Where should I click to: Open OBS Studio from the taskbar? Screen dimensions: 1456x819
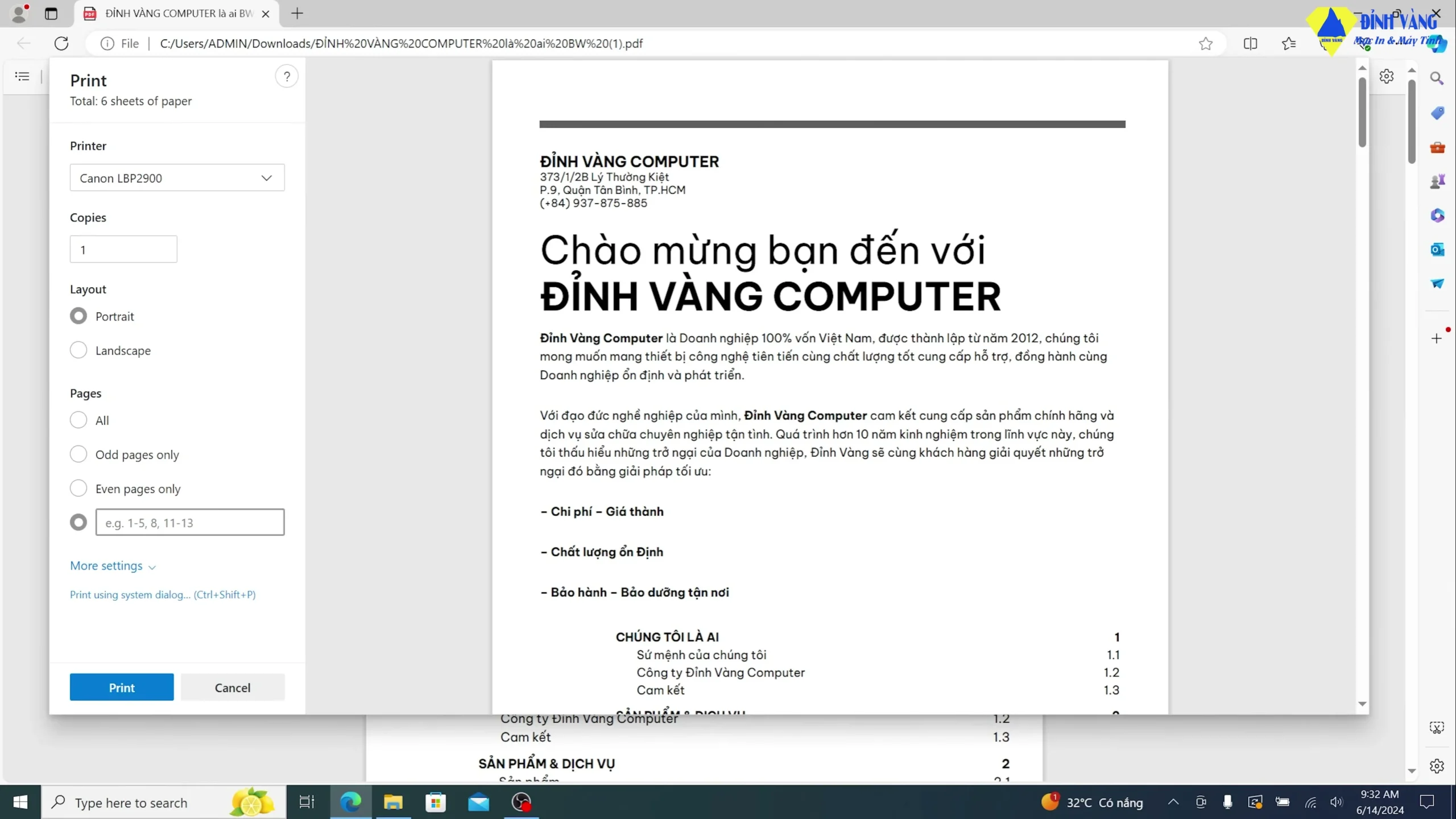coord(521,802)
